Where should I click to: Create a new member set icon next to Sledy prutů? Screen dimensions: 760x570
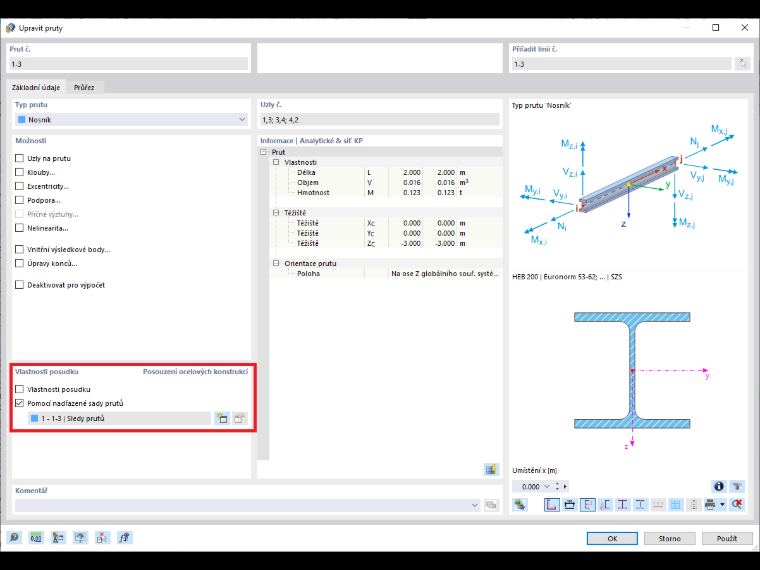click(222, 418)
